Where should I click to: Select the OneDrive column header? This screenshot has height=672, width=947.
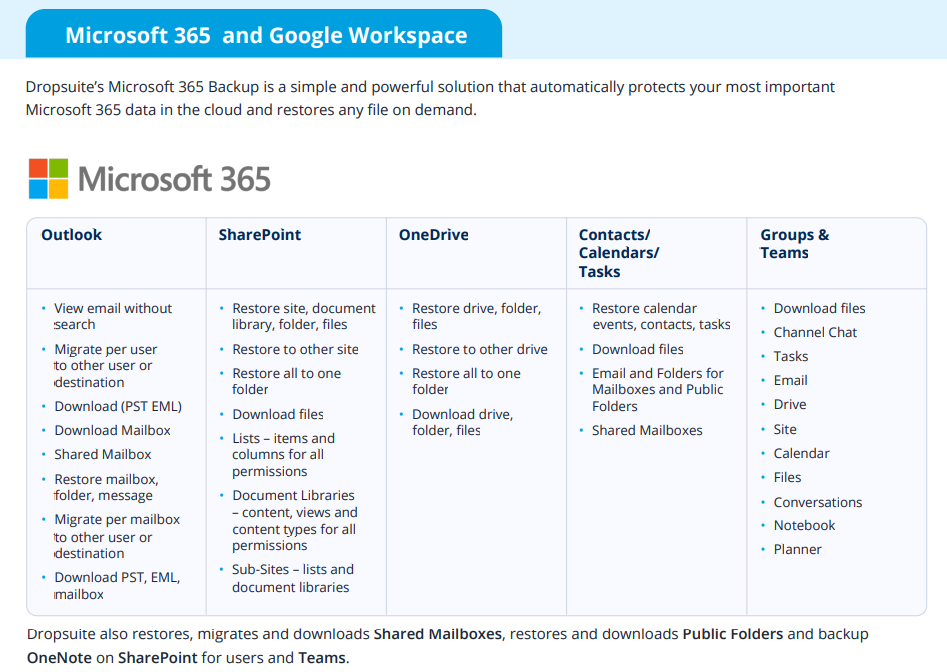tap(434, 235)
